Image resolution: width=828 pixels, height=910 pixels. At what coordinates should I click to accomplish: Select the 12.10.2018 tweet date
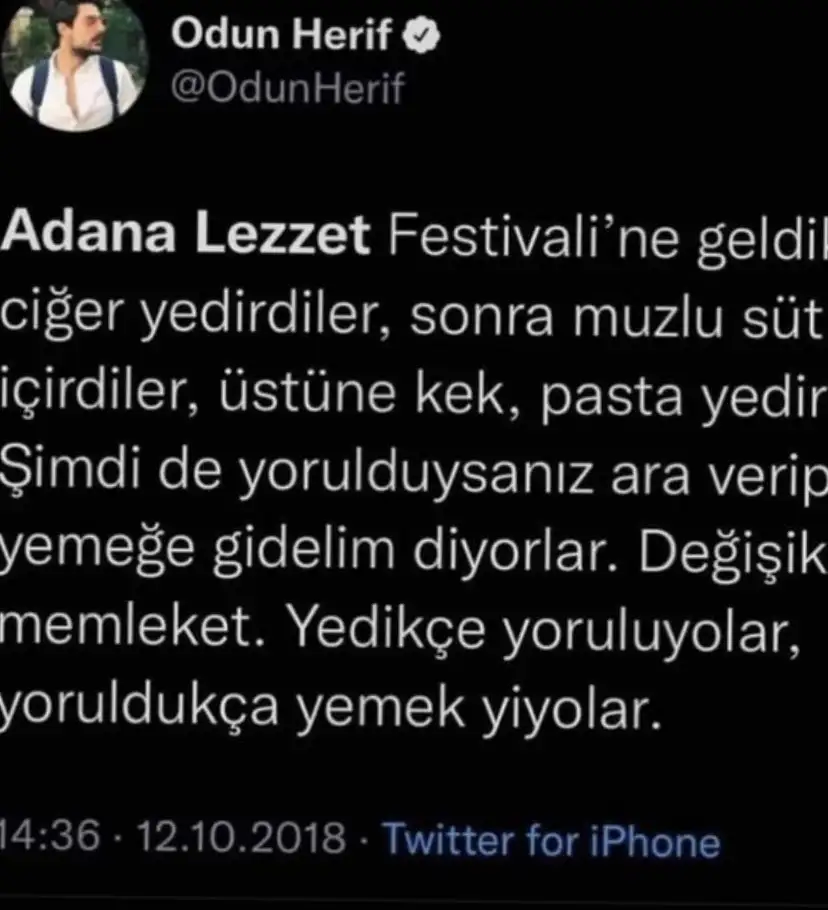point(241,838)
